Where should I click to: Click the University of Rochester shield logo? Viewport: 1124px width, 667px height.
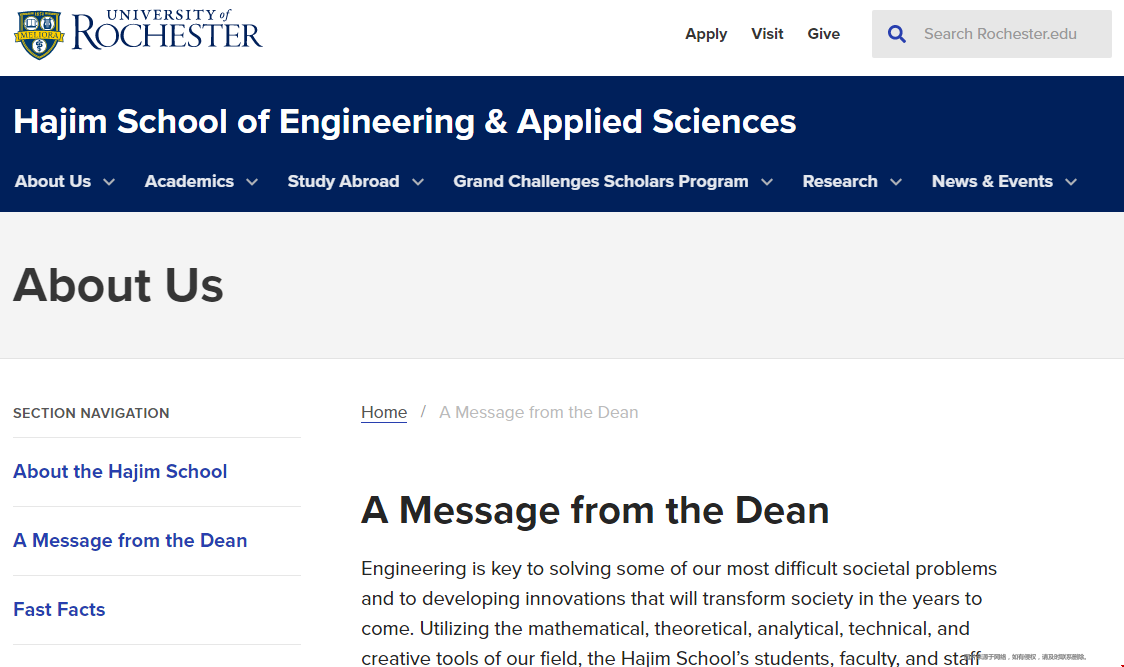pos(39,34)
